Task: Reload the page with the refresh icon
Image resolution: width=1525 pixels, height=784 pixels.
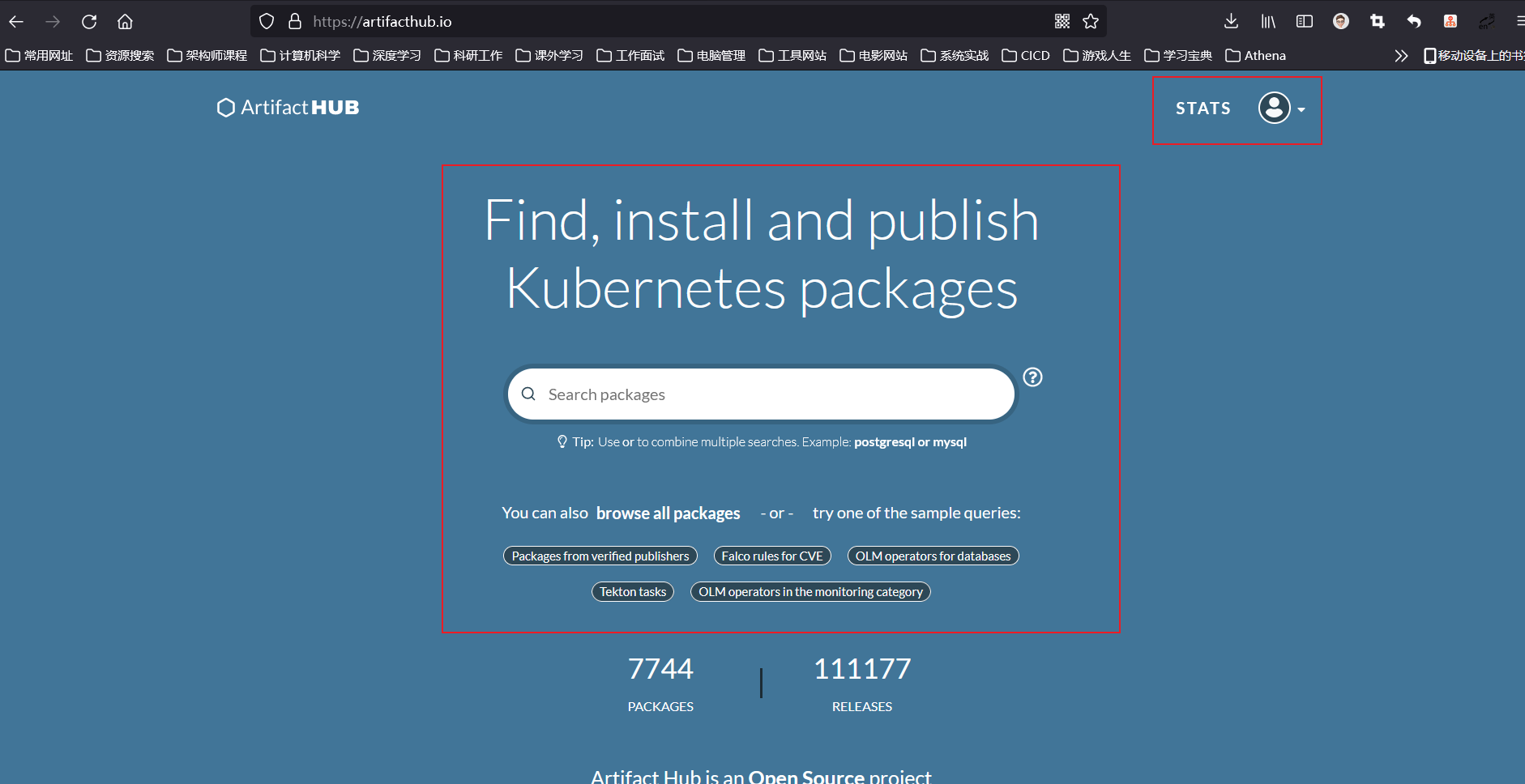Action: 89,22
